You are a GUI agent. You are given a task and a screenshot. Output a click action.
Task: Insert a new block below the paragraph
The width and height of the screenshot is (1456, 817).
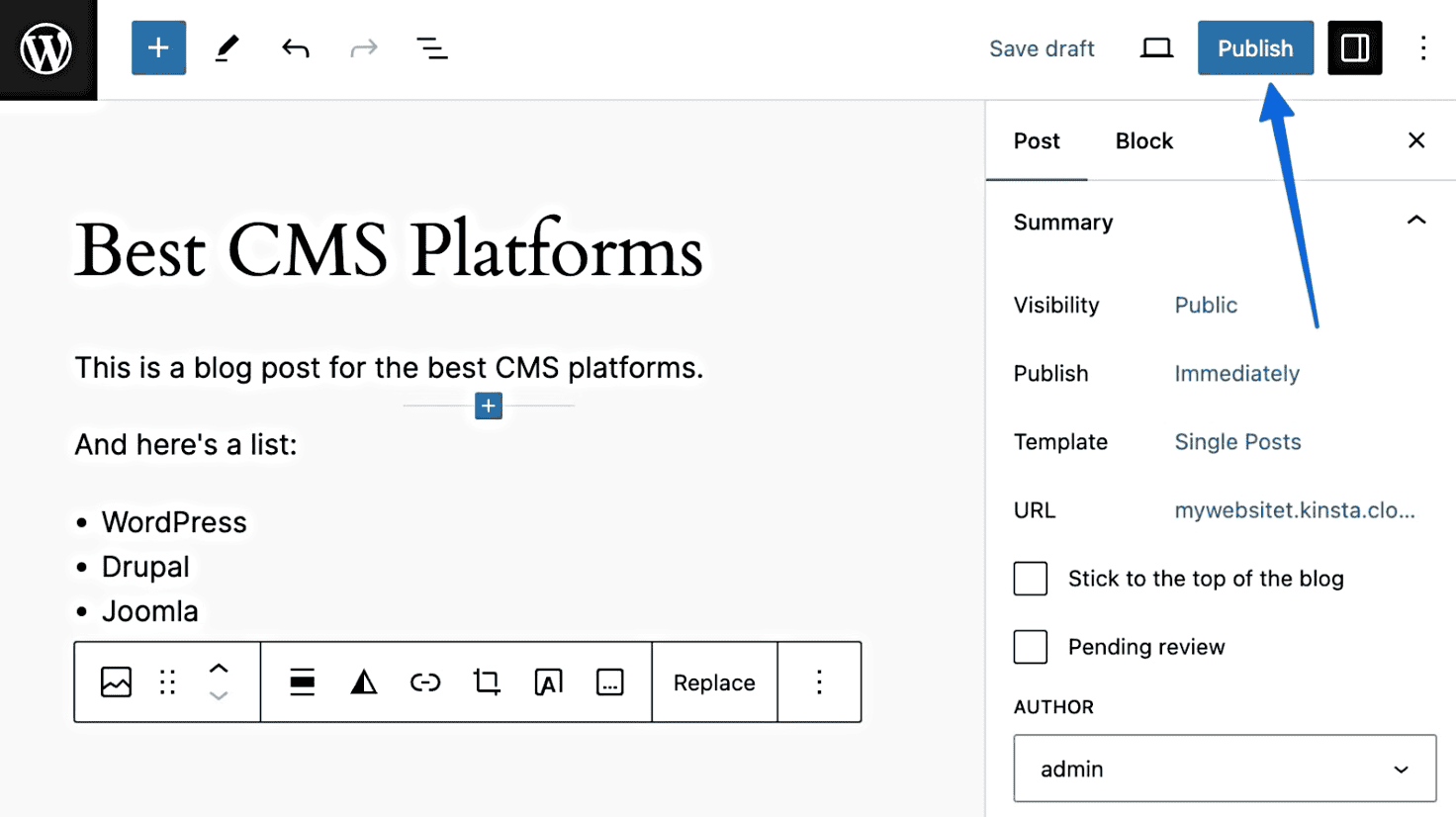[487, 406]
